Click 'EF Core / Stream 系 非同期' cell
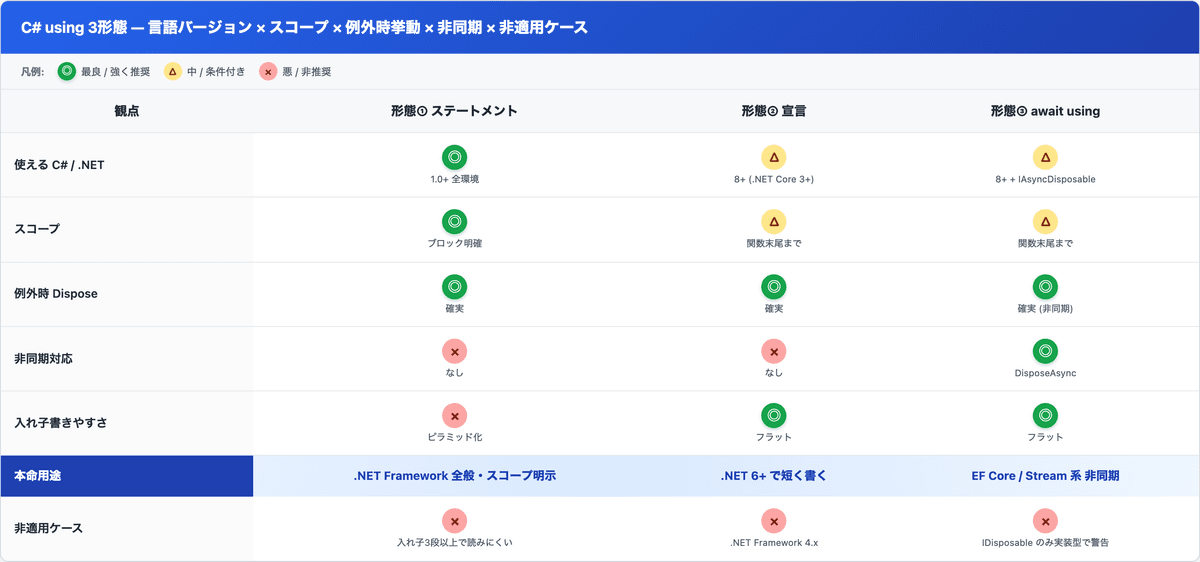 click(x=1045, y=476)
